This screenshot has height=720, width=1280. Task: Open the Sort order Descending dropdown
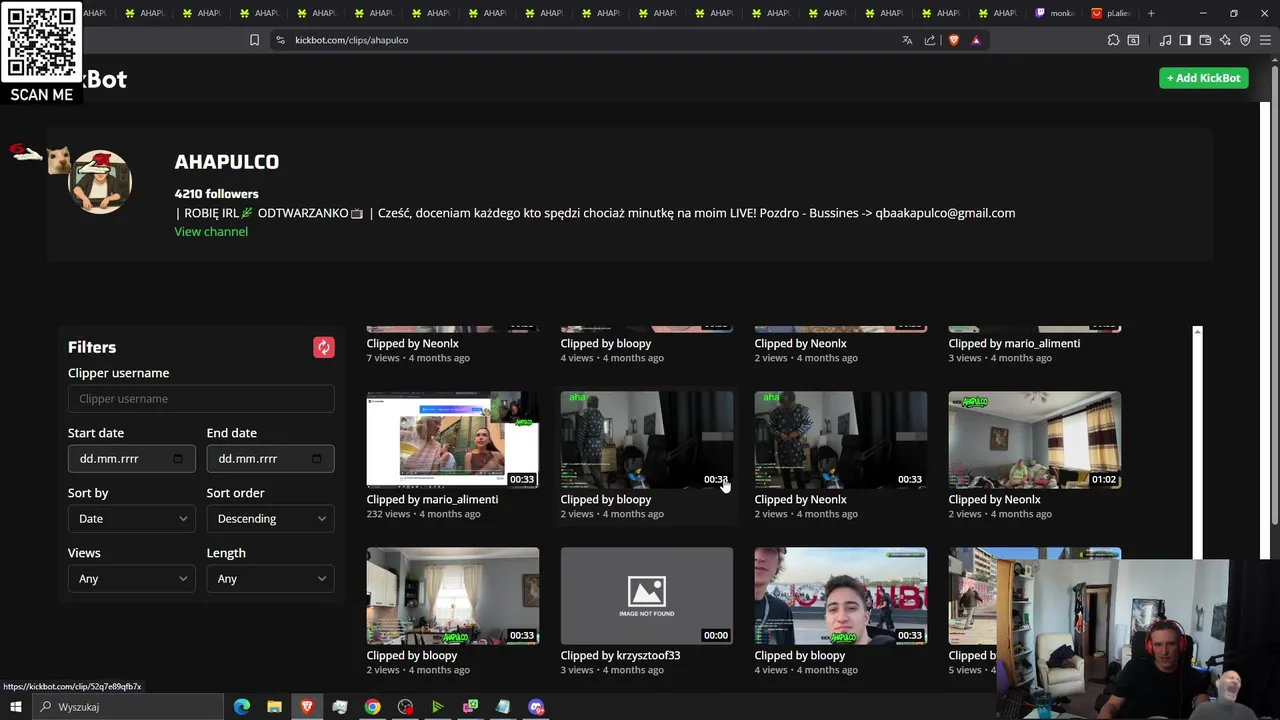click(x=270, y=518)
